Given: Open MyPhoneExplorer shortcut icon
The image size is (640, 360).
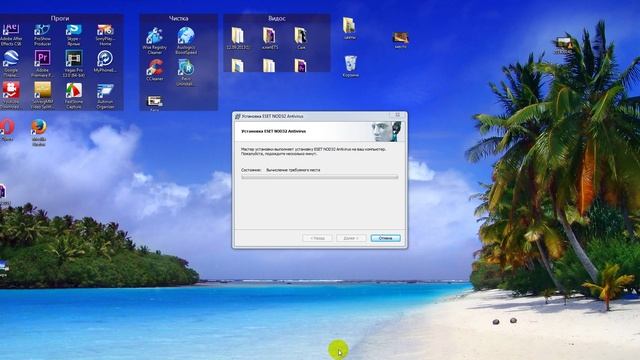Looking at the screenshot, I should tap(105, 62).
